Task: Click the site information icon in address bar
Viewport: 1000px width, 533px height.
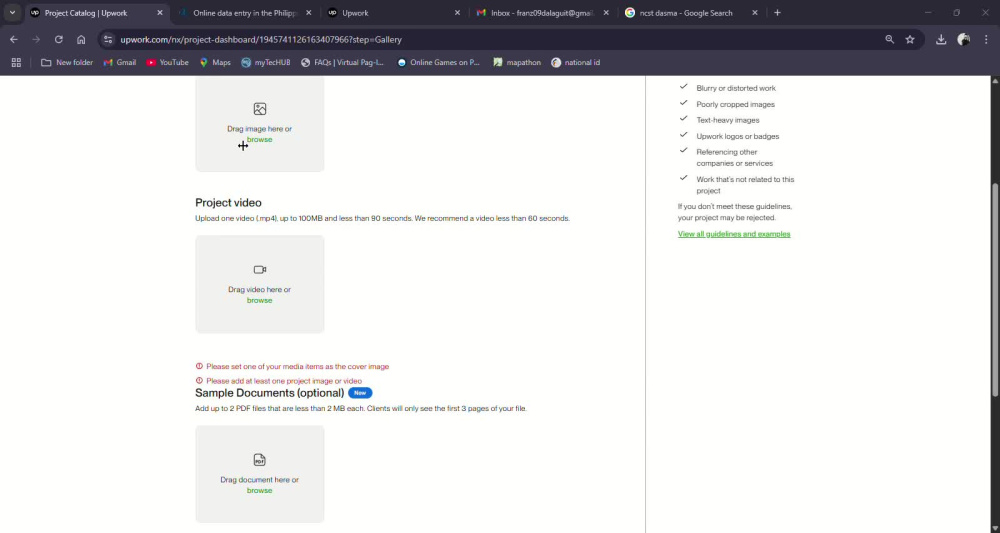Action: 108,40
